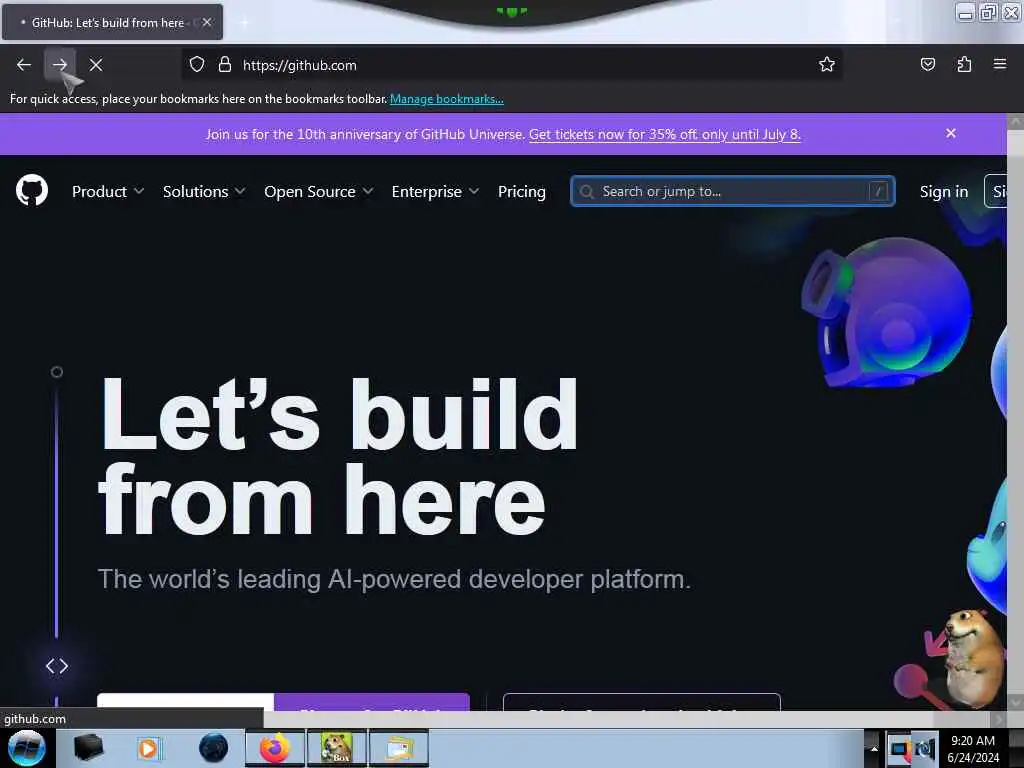Click Sign in

click(x=944, y=191)
